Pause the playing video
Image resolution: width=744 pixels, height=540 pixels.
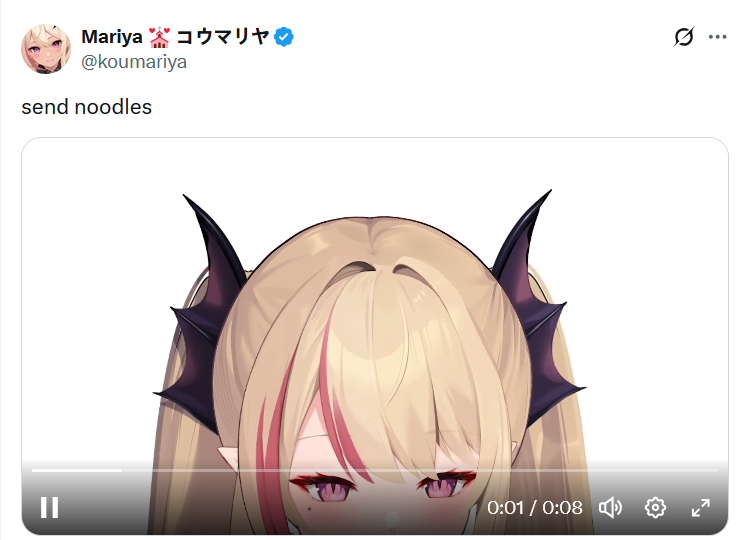click(49, 508)
